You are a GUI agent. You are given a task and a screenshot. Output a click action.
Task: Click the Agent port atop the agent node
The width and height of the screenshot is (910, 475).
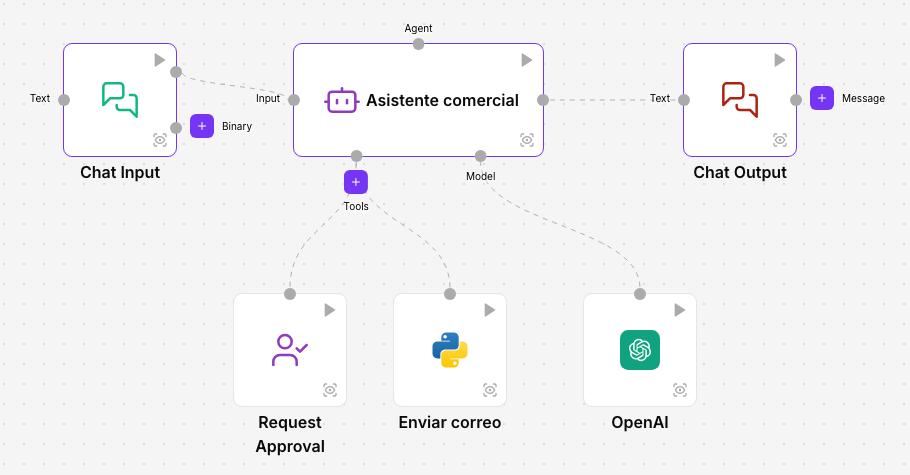click(x=418, y=44)
